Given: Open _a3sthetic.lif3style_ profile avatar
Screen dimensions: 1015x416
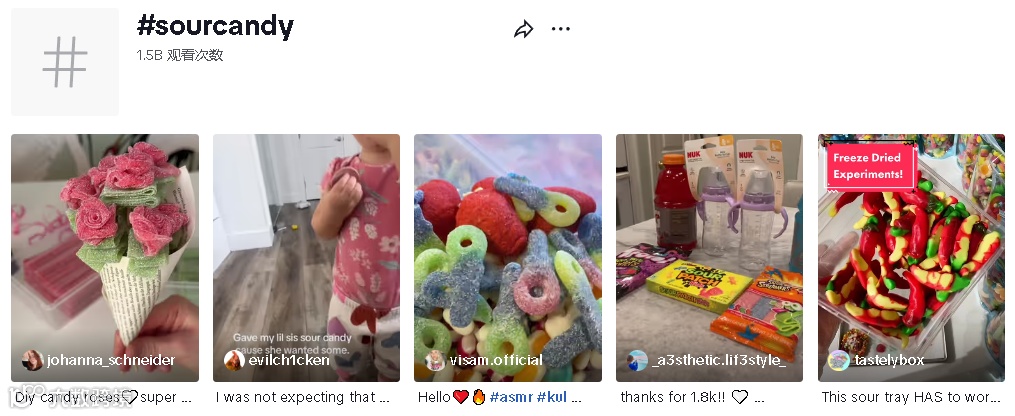Looking at the screenshot, I should click(x=638, y=360).
